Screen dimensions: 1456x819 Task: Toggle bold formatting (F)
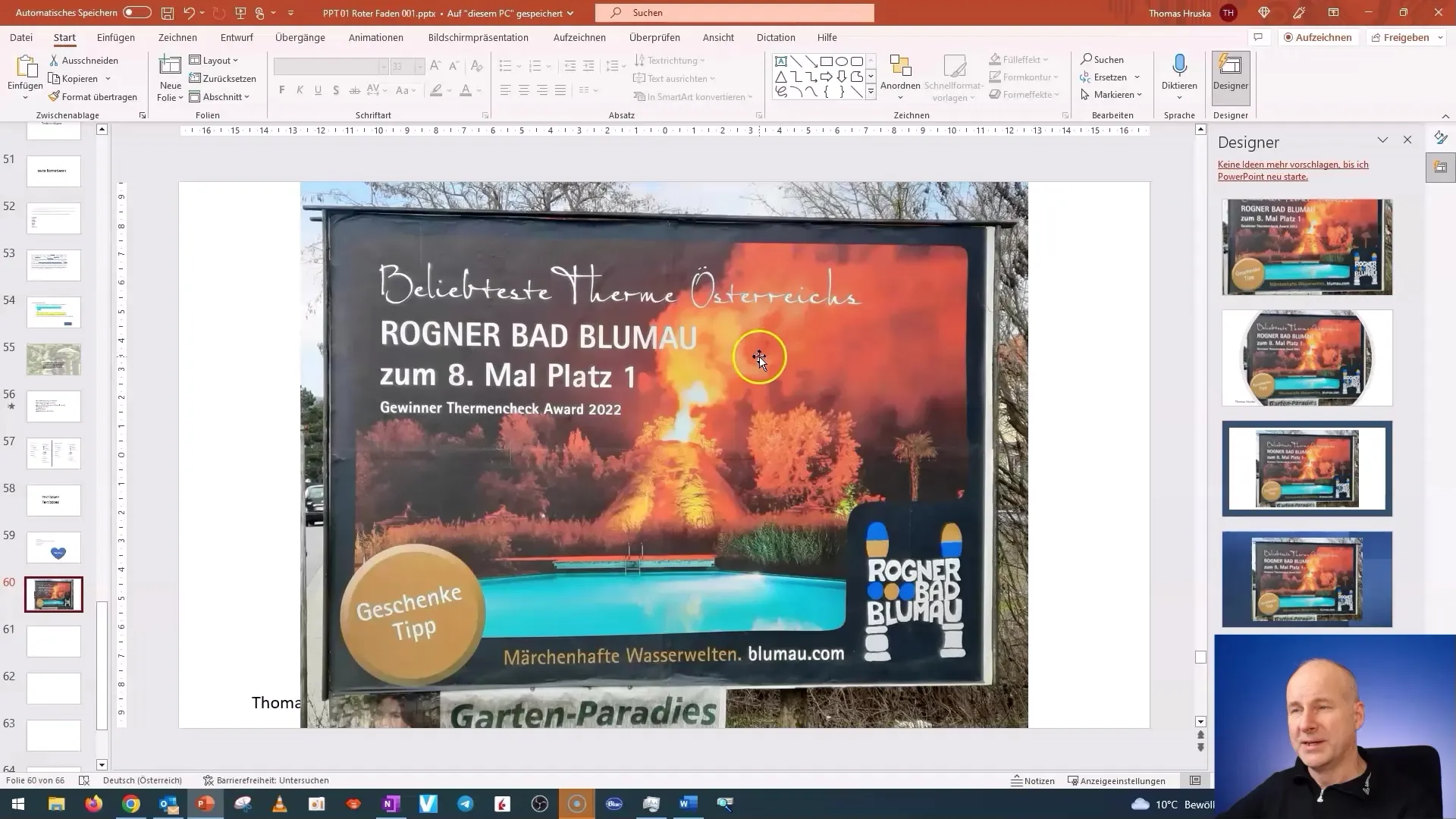(282, 90)
